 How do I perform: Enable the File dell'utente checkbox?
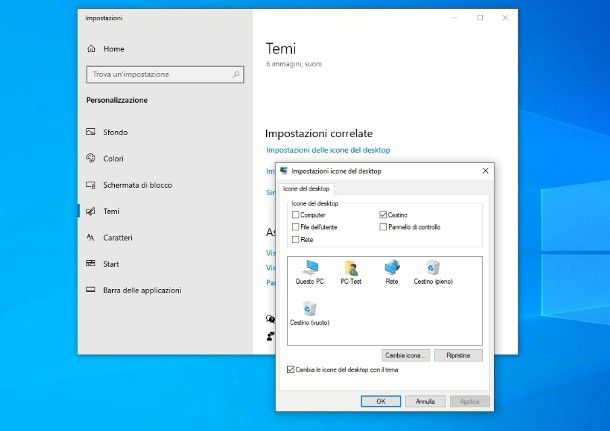point(295,227)
